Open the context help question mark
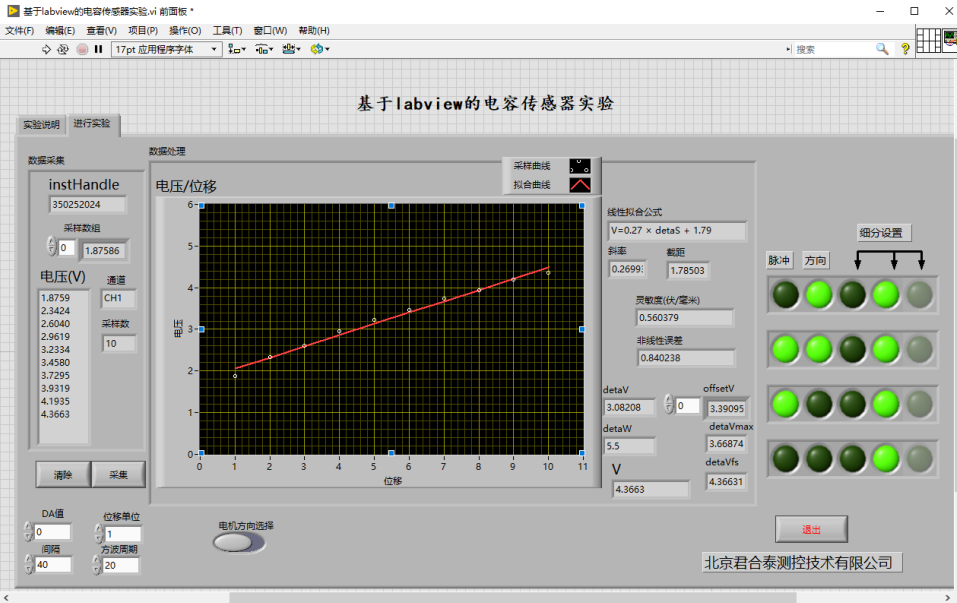The image size is (957, 603). pyautogui.click(x=905, y=48)
